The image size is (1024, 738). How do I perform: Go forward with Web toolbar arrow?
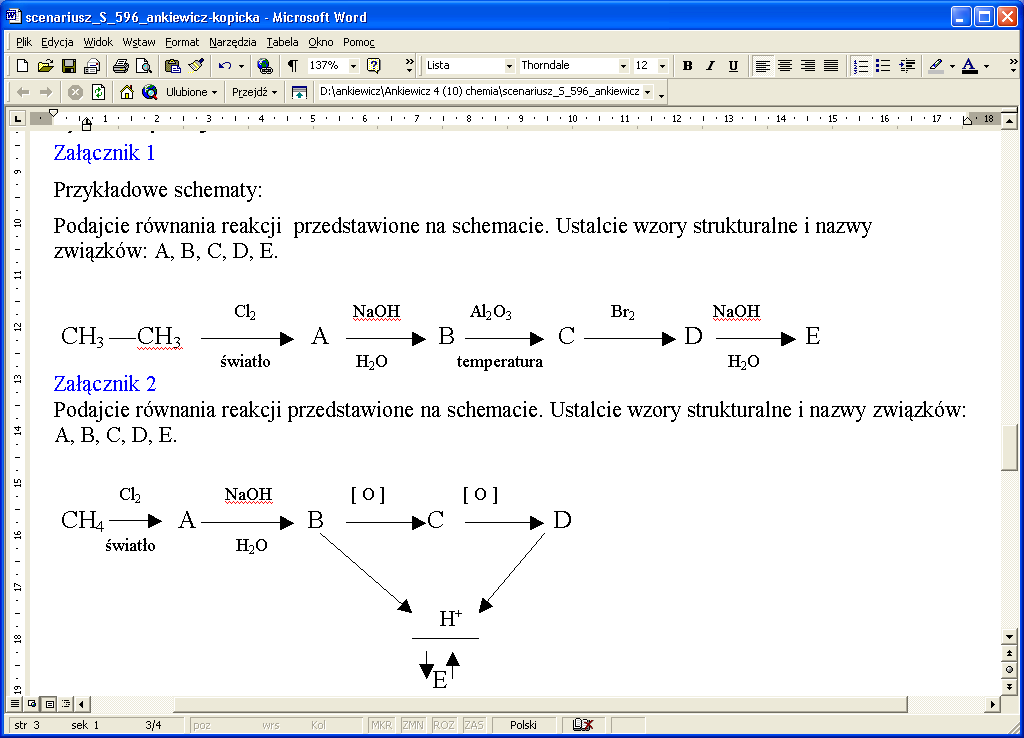click(46, 92)
